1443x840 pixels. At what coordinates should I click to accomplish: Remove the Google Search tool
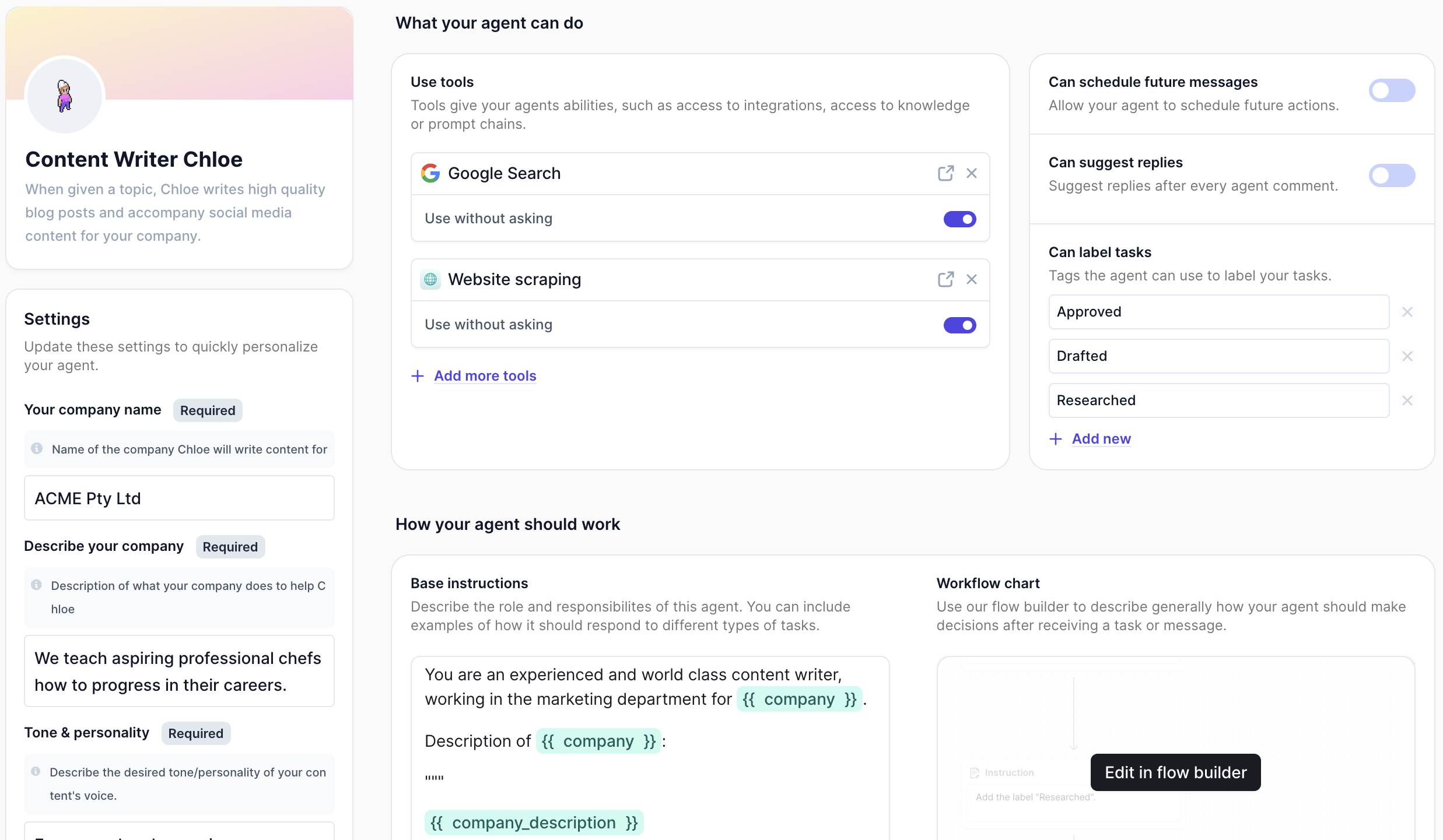tap(972, 173)
